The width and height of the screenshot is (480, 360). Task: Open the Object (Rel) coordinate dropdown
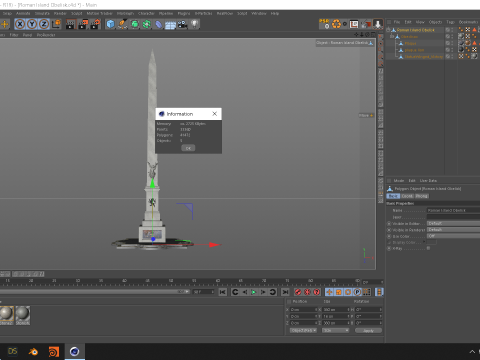coord(303,330)
